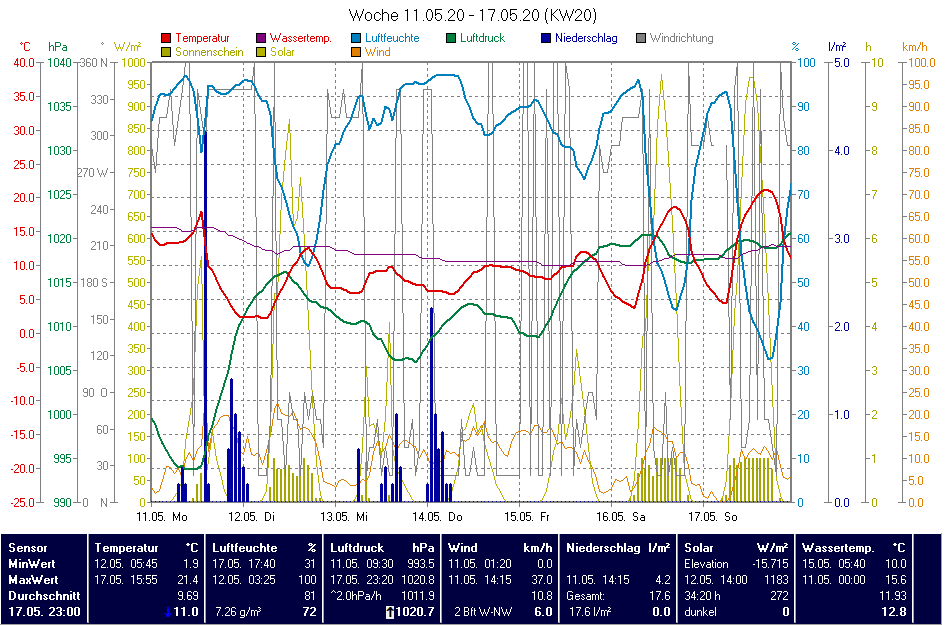Click the MaxWert row label
Image resolution: width=950 pixels, height=625 pixels.
click(x=33, y=580)
